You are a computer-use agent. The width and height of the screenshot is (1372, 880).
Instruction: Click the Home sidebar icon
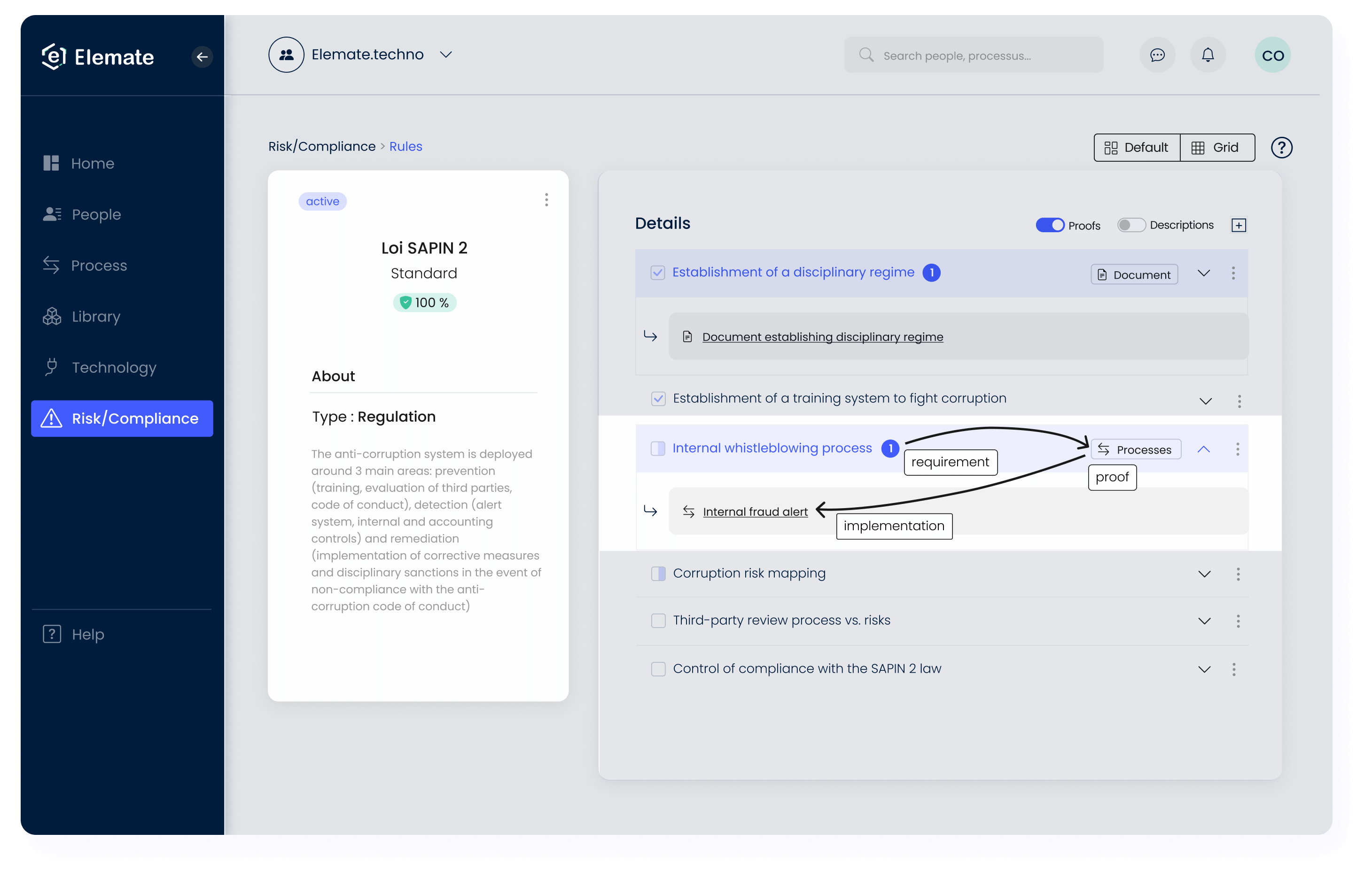coord(53,163)
